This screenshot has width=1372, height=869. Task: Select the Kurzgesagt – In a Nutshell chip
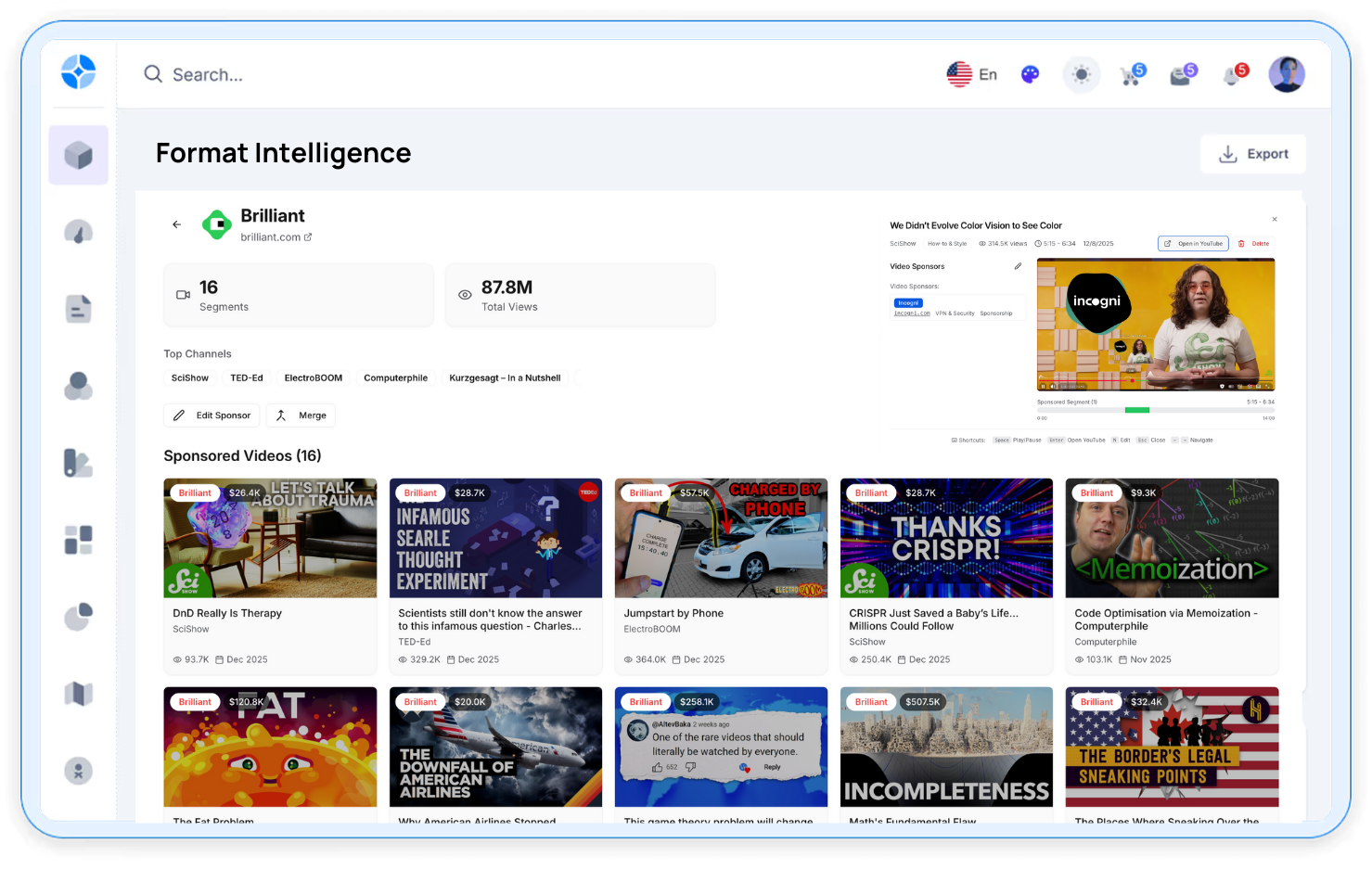505,377
